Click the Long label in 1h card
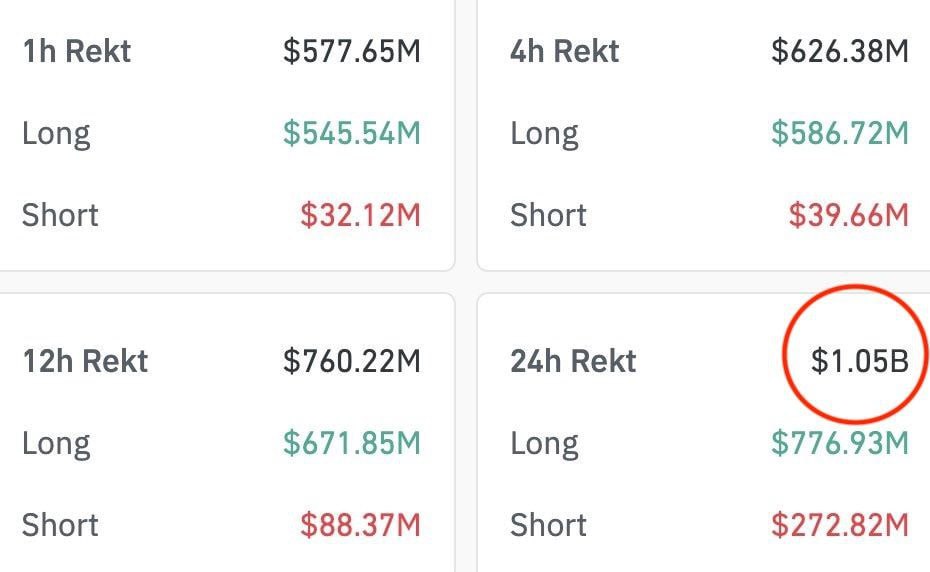Screen dimensions: 930x572 tap(56, 133)
